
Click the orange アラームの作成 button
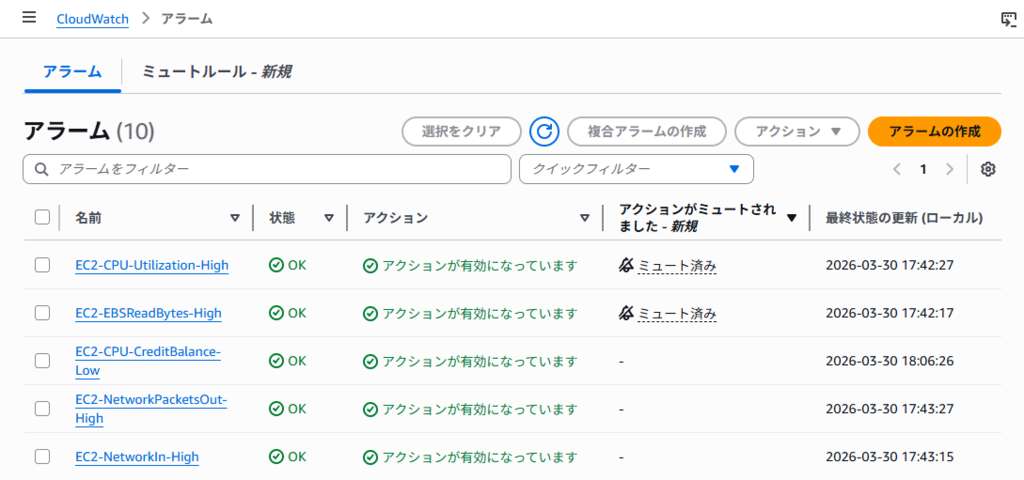[935, 131]
